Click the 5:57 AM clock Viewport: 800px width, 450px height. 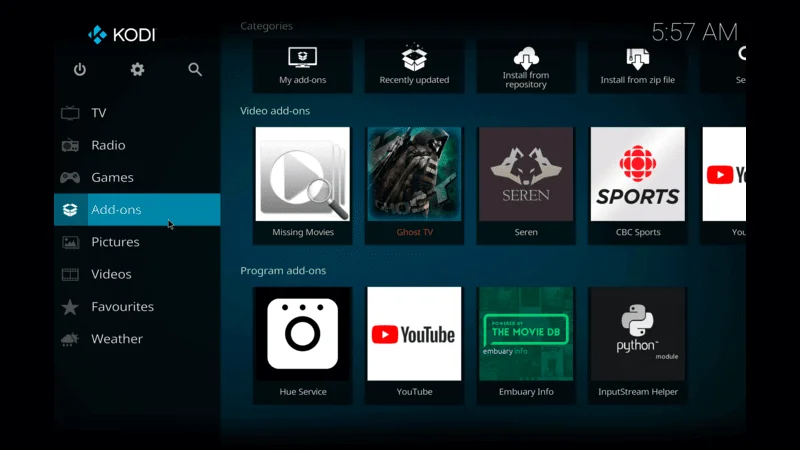click(694, 33)
